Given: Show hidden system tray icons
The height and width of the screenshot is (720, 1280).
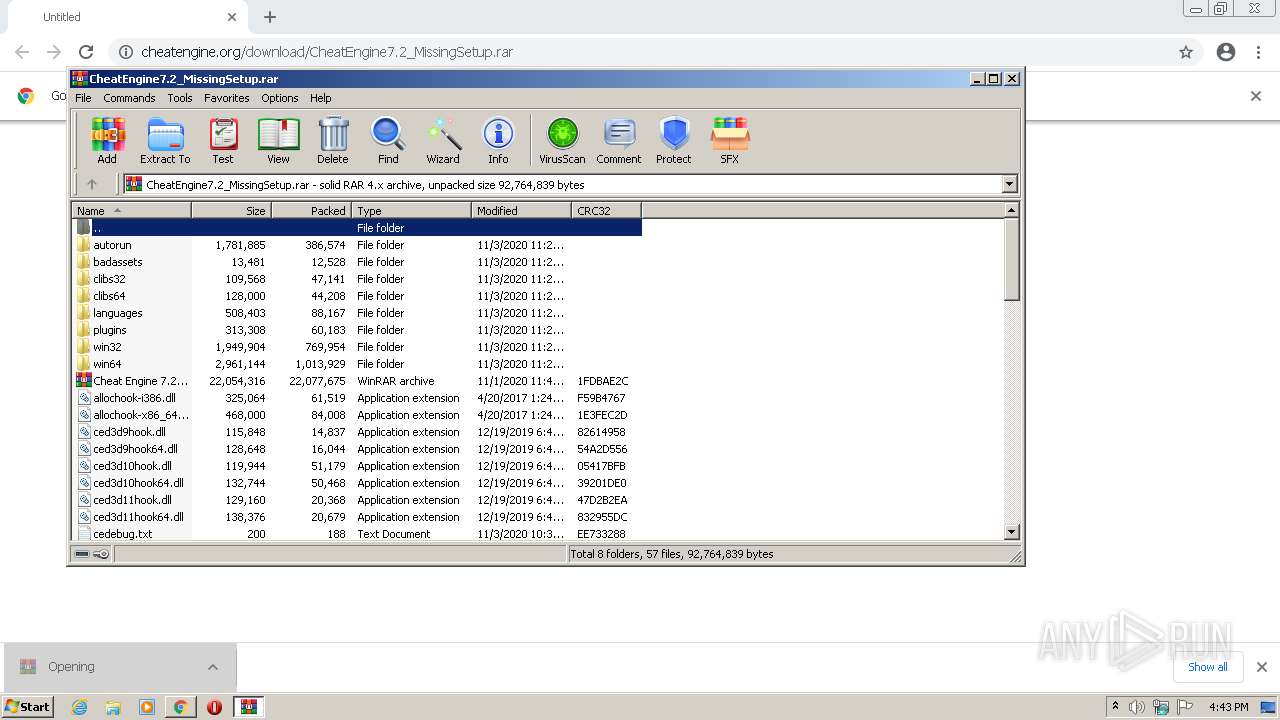Looking at the screenshot, I should pos(1116,706).
